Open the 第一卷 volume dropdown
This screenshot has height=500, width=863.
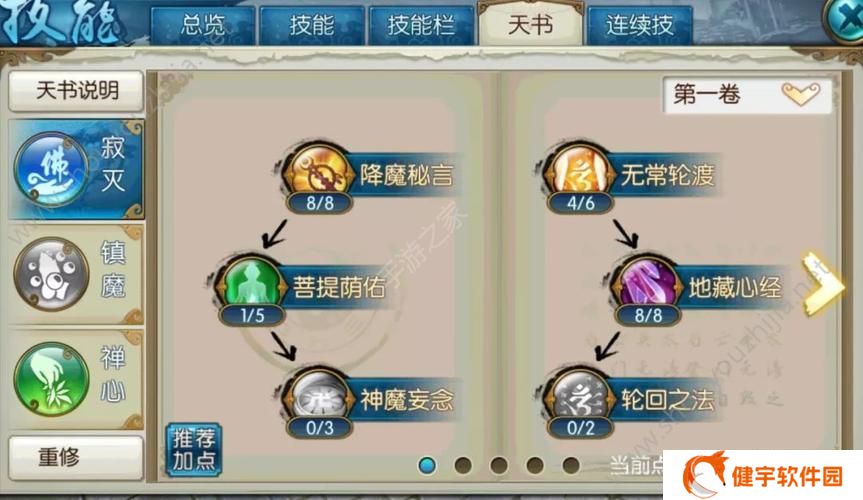pos(747,95)
